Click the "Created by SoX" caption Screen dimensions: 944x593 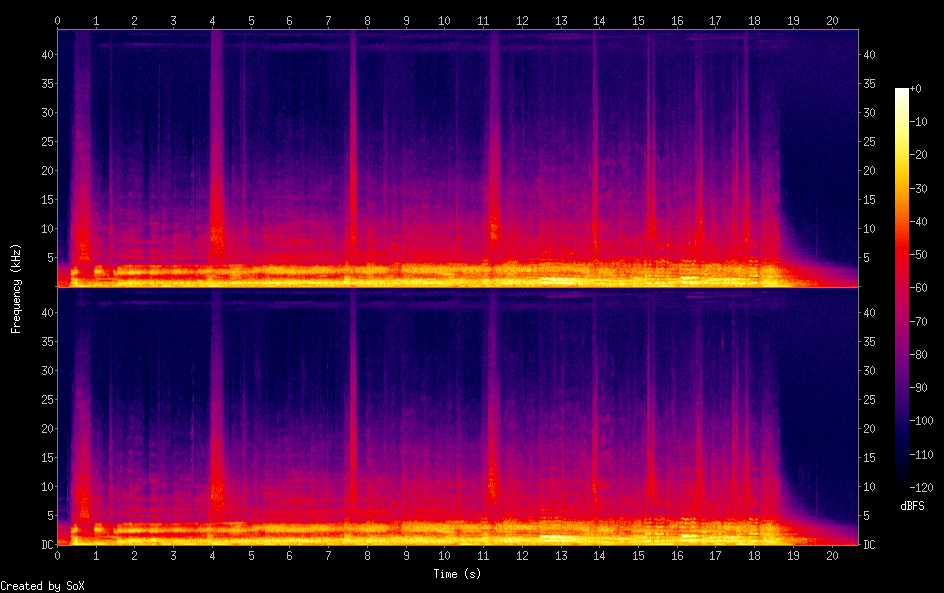tap(42, 586)
